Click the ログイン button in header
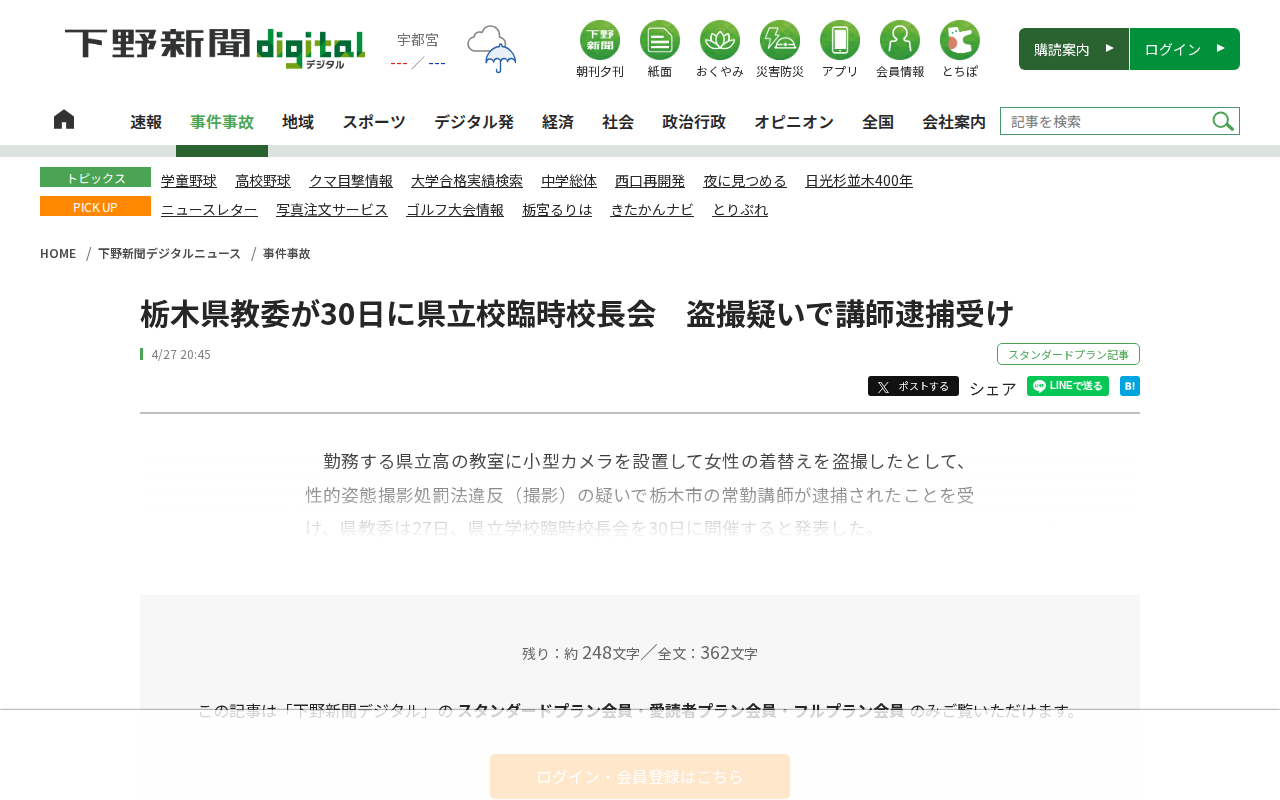 pos(1185,49)
